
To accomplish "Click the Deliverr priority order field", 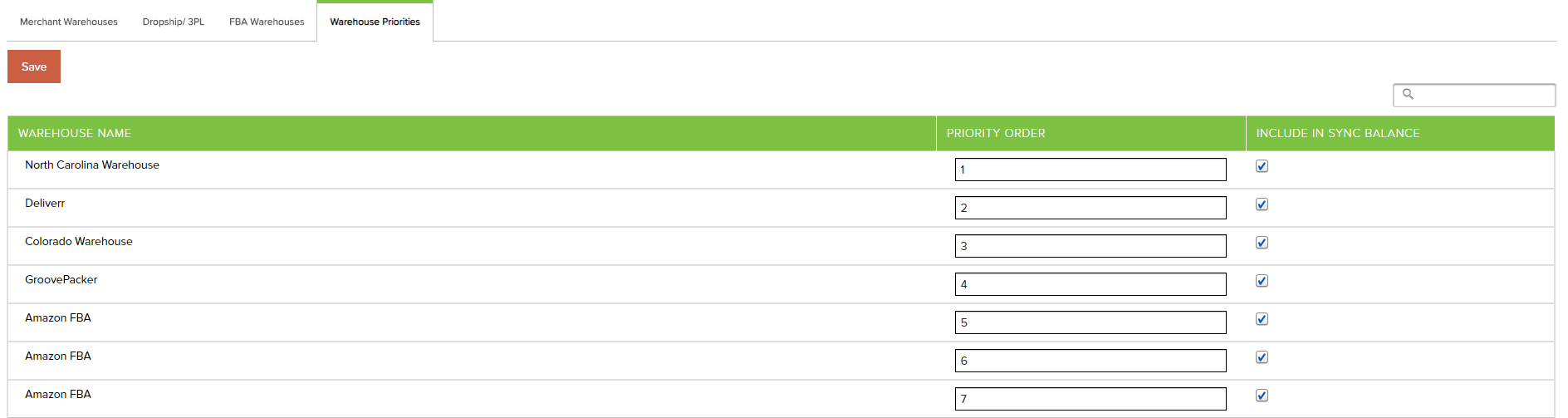I will pos(1090,208).
